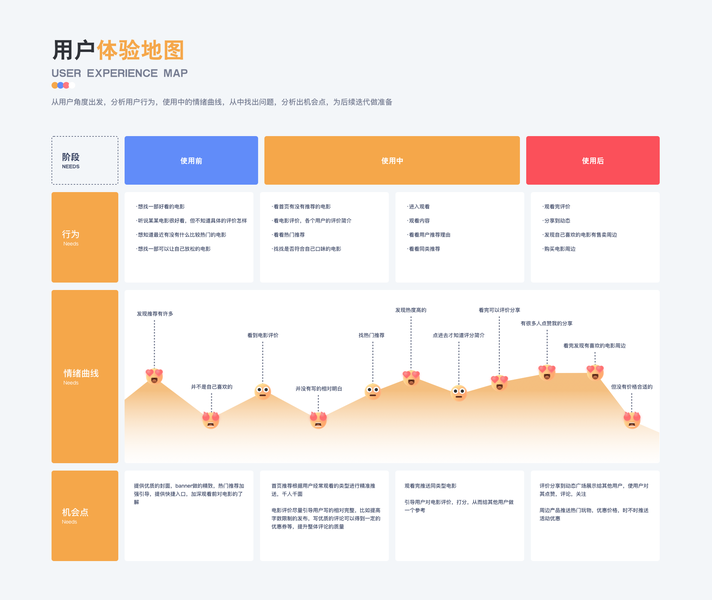Click the USER EXPERIENCE MAP subtitle
This screenshot has width=712, height=600.
(x=119, y=73)
